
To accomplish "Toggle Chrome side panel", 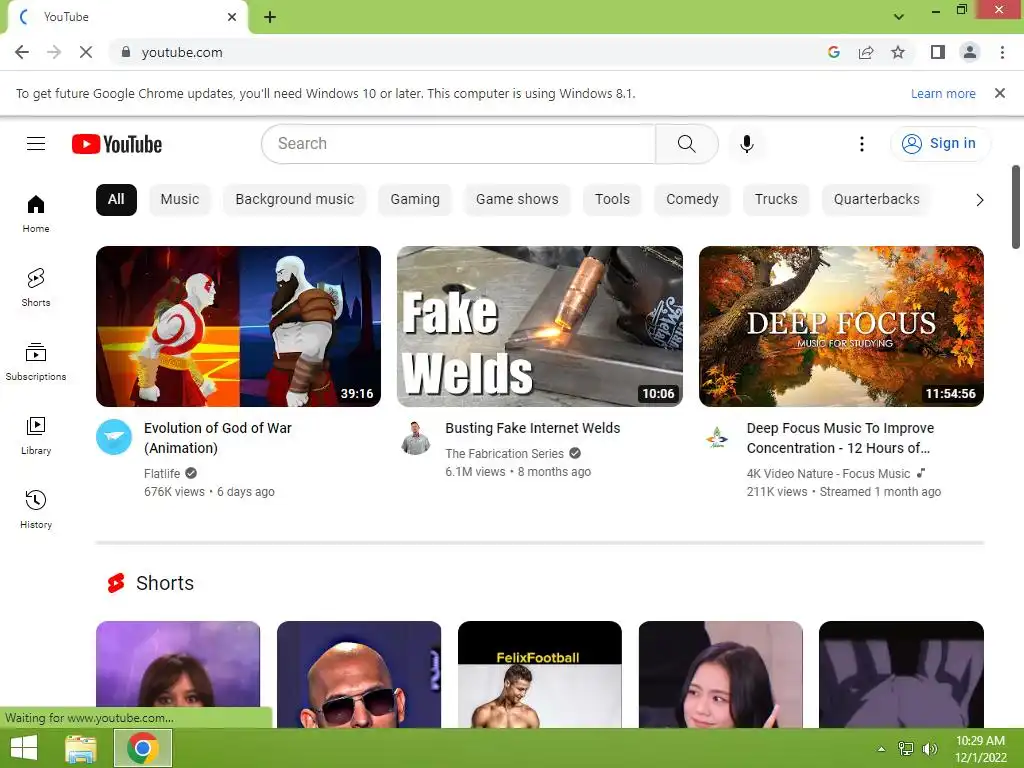I will coord(938,52).
